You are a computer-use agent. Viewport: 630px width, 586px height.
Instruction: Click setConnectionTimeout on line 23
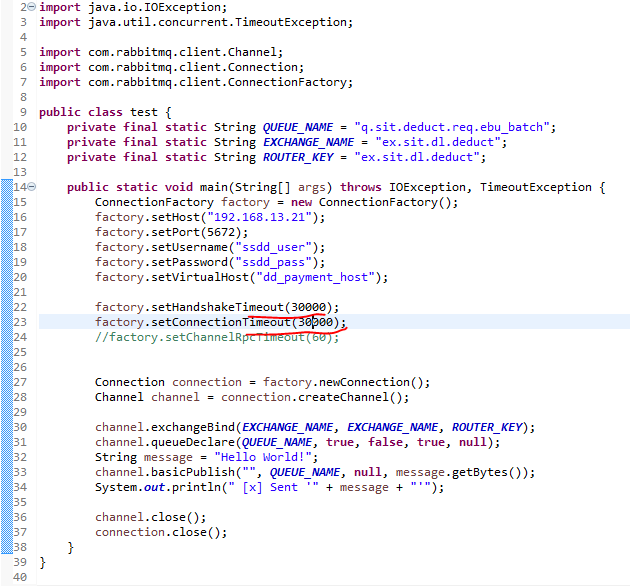click(221, 322)
